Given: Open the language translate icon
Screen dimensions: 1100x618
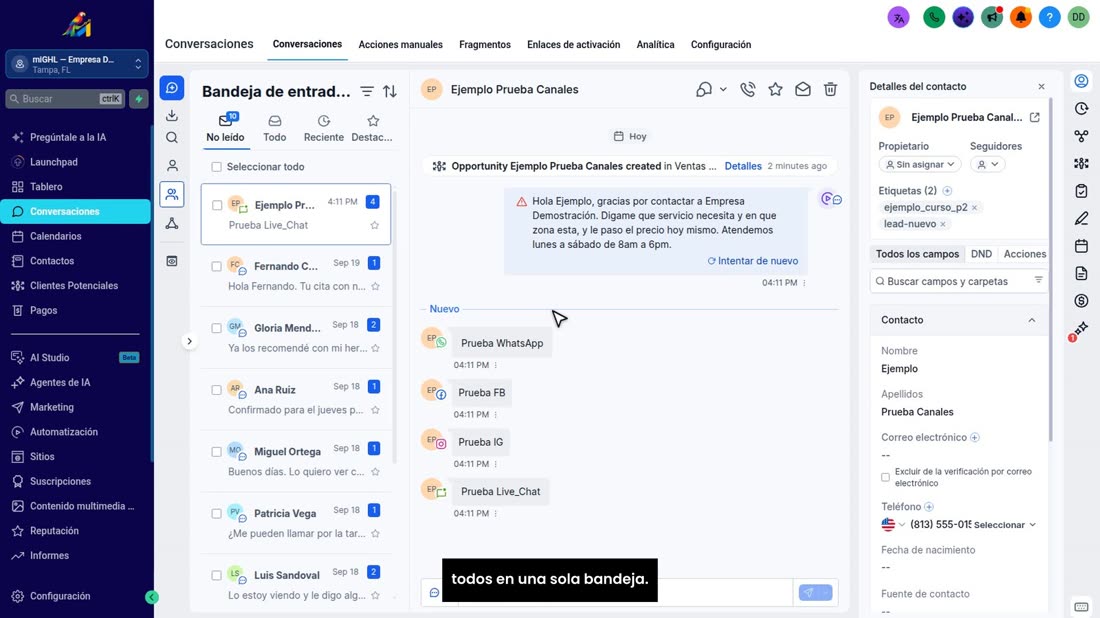Looking at the screenshot, I should (899, 18).
